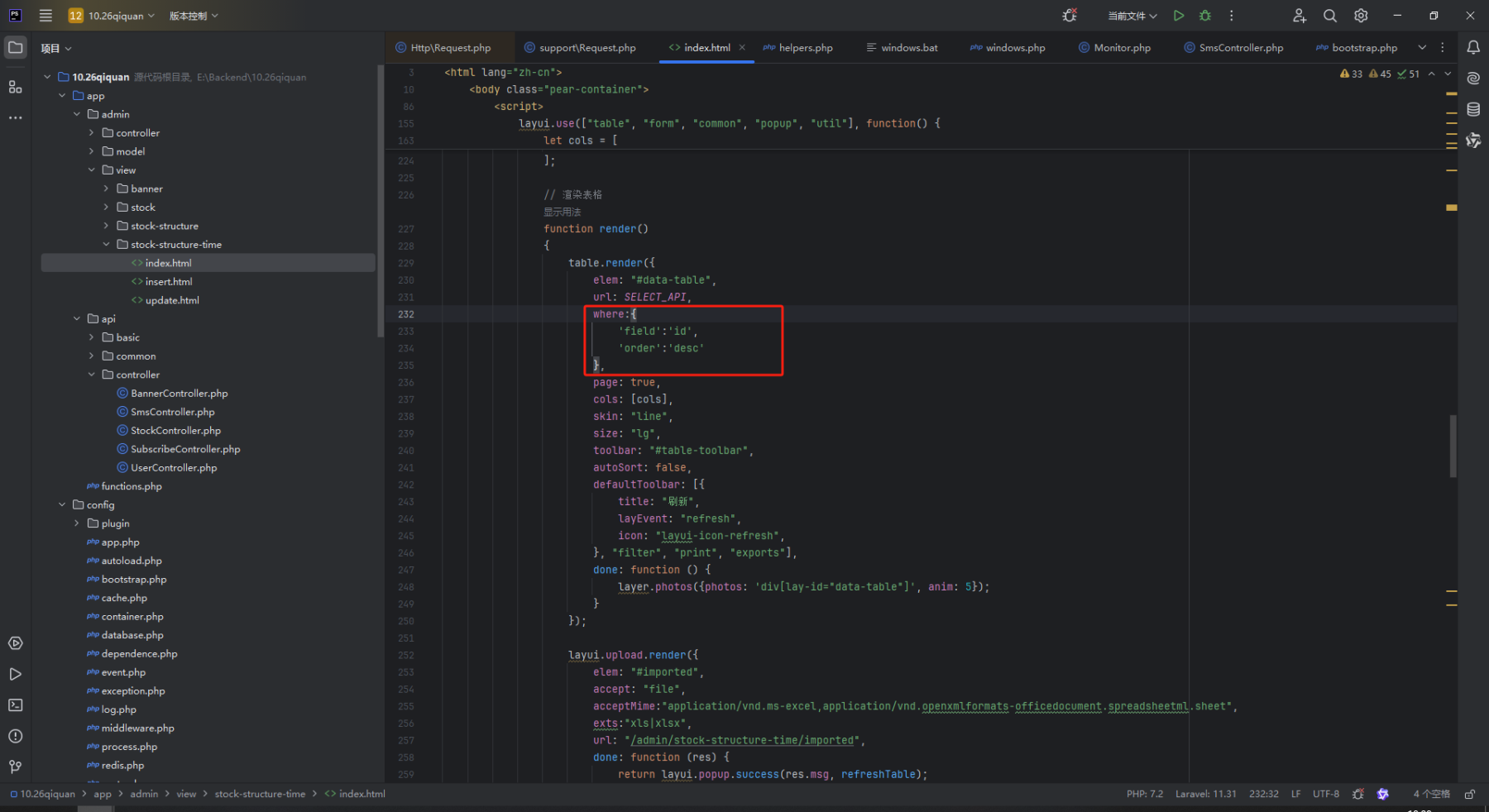Open the Services tool window
The width and height of the screenshot is (1489, 812).
point(15,643)
